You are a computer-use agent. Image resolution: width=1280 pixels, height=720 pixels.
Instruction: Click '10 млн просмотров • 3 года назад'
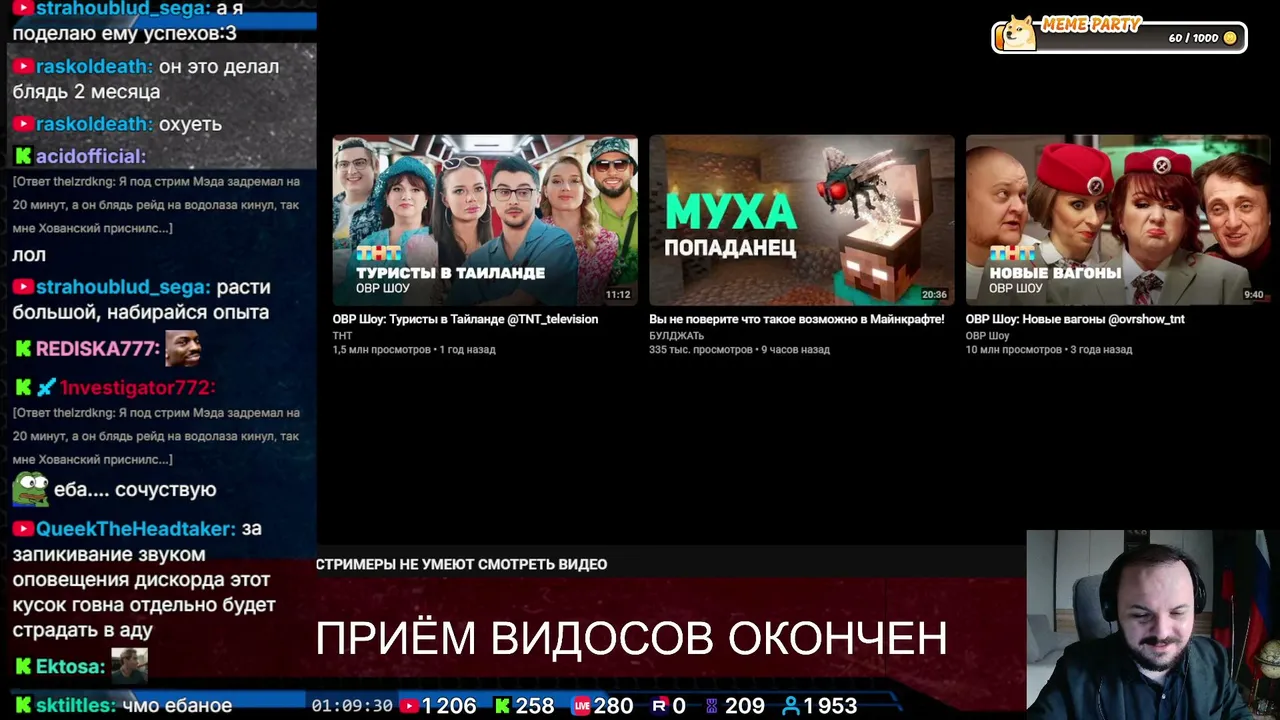(x=1049, y=350)
